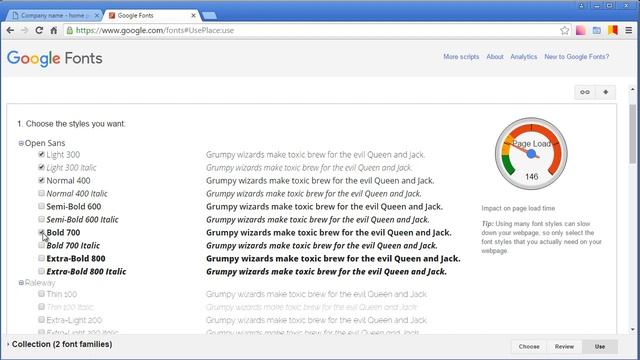The width and height of the screenshot is (640, 360).
Task: Click the Raleway family label
Action: [x=40, y=282]
